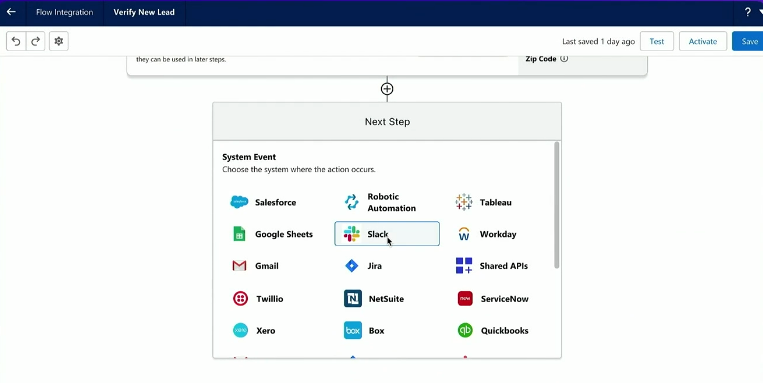This screenshot has width=763, height=383.
Task: Undo the last change
Action: (x=16, y=41)
